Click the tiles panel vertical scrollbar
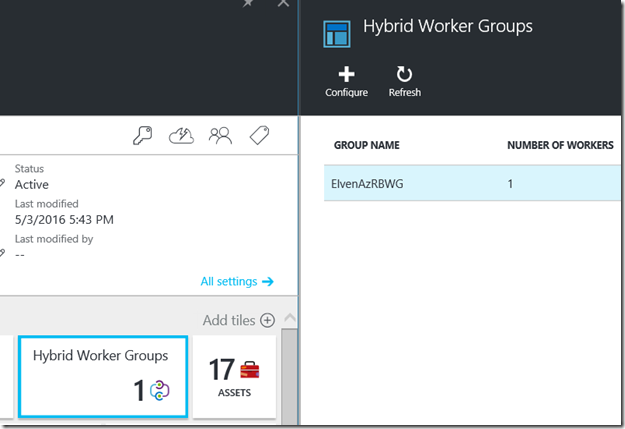Screen dimensions: 625x429 pos(290,375)
